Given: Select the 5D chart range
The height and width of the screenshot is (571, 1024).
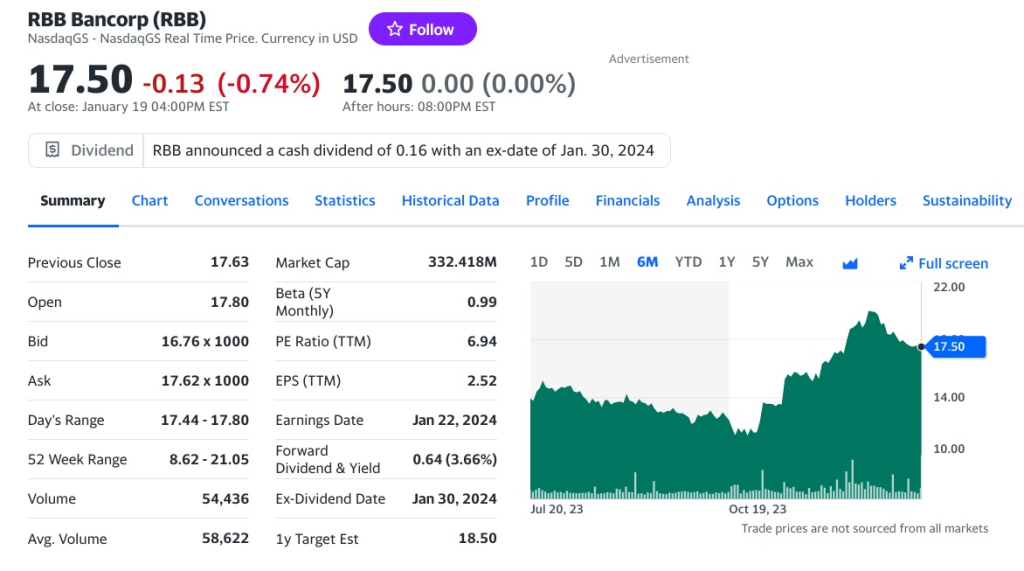Looking at the screenshot, I should (x=573, y=262).
